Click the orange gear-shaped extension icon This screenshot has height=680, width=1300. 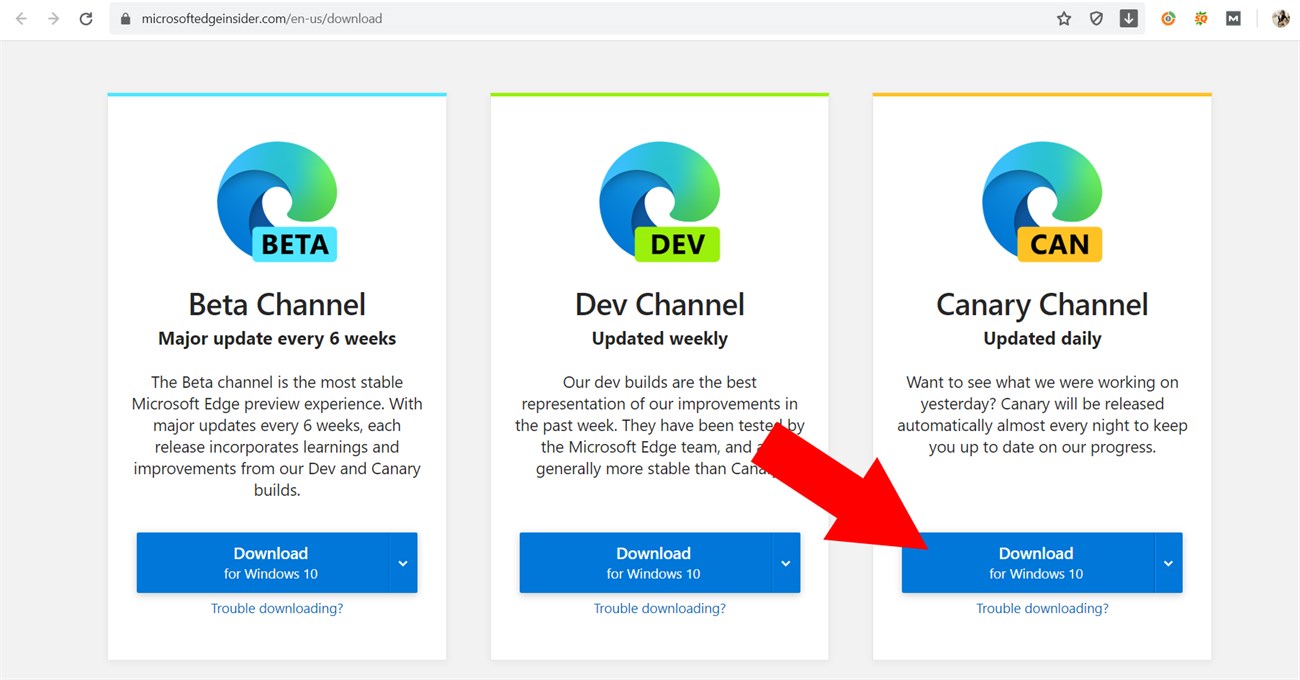tap(1201, 18)
